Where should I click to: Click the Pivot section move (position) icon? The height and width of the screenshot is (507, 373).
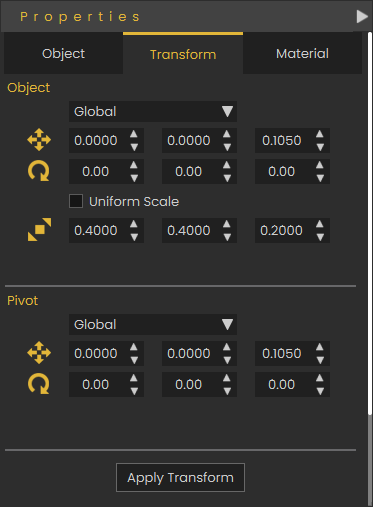(39, 353)
